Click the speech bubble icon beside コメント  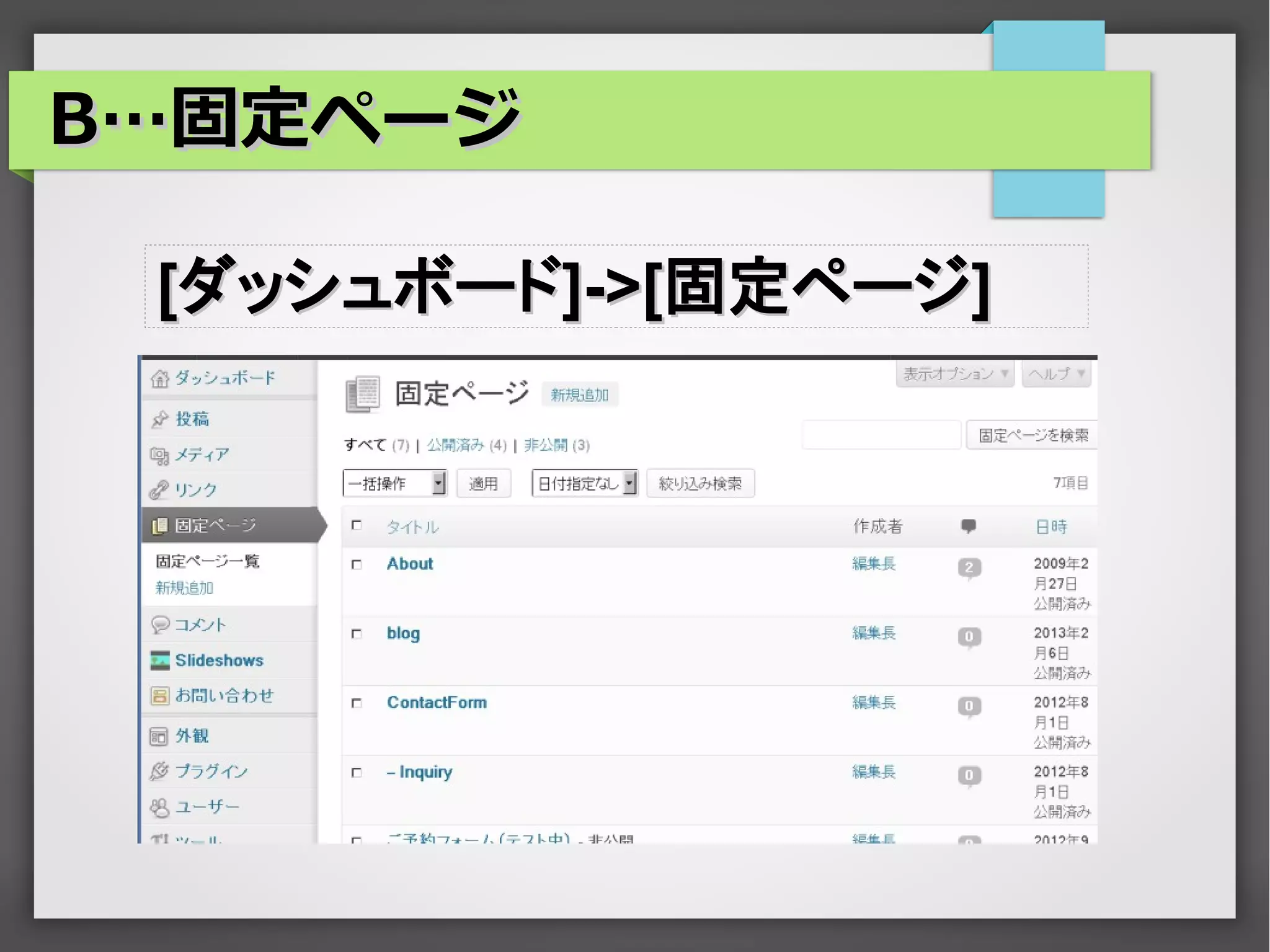click(159, 624)
